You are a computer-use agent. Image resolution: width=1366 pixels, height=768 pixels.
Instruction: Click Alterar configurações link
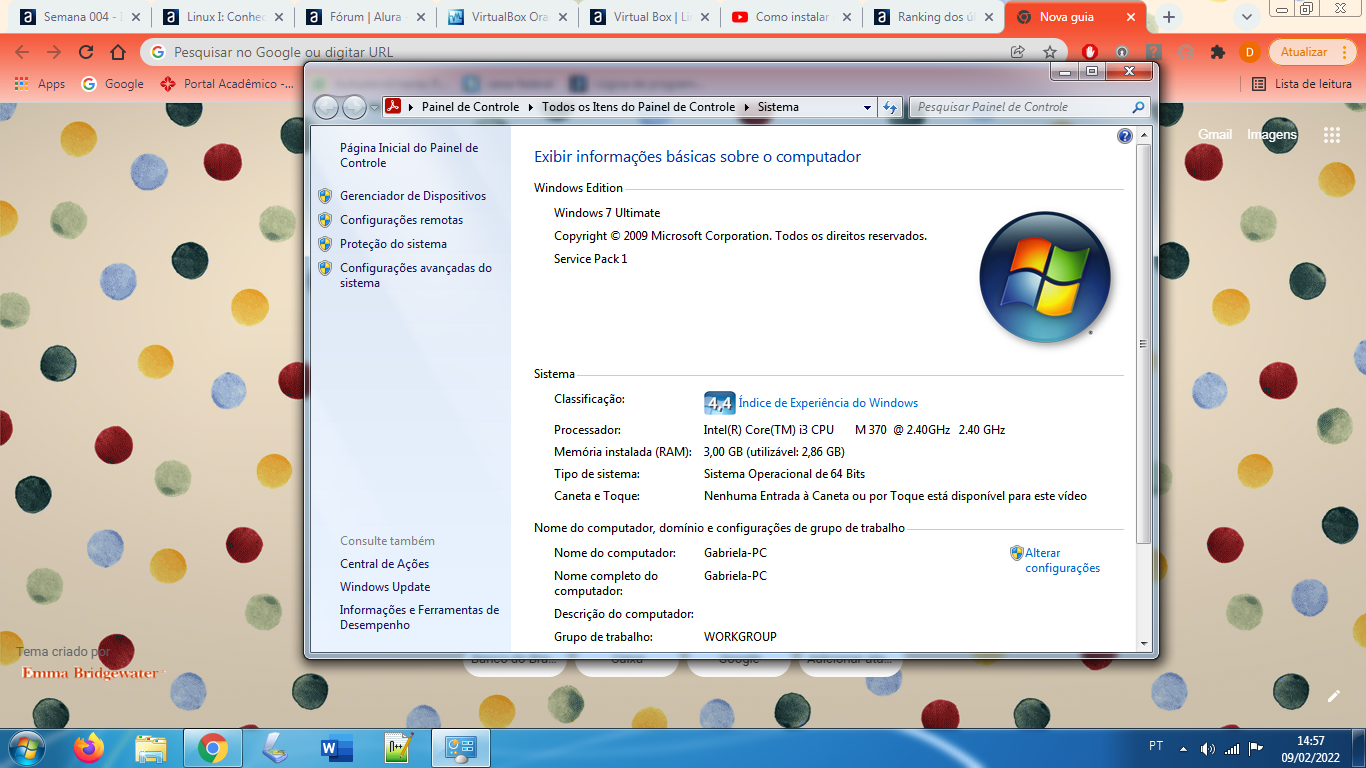point(1062,560)
